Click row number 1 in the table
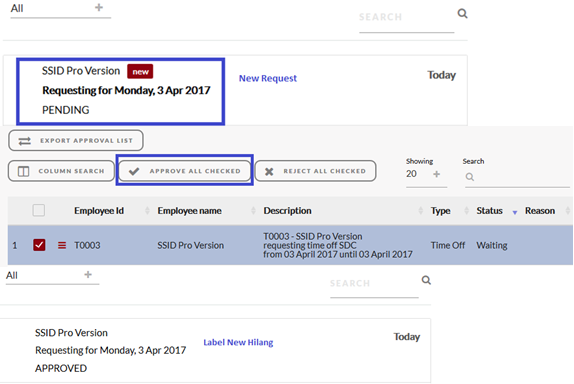This screenshot has width=574, height=384. pos(15,245)
